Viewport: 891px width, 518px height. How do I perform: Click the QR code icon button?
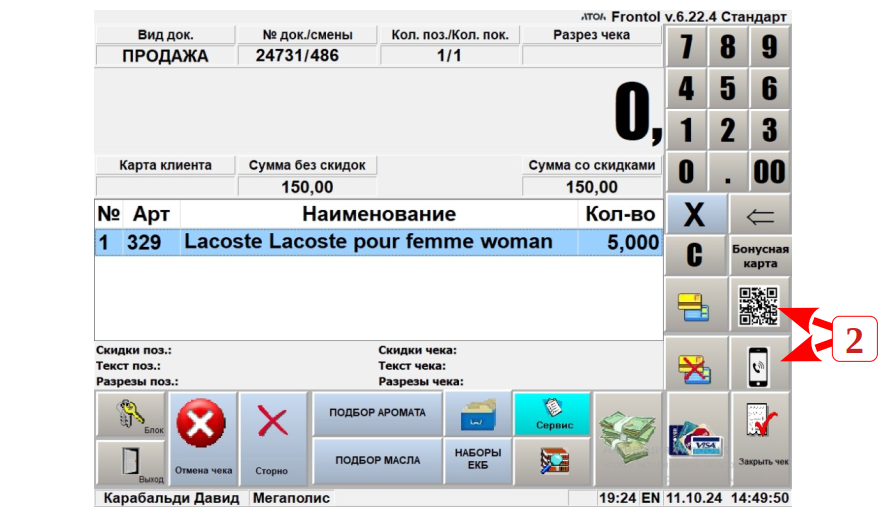click(x=759, y=305)
